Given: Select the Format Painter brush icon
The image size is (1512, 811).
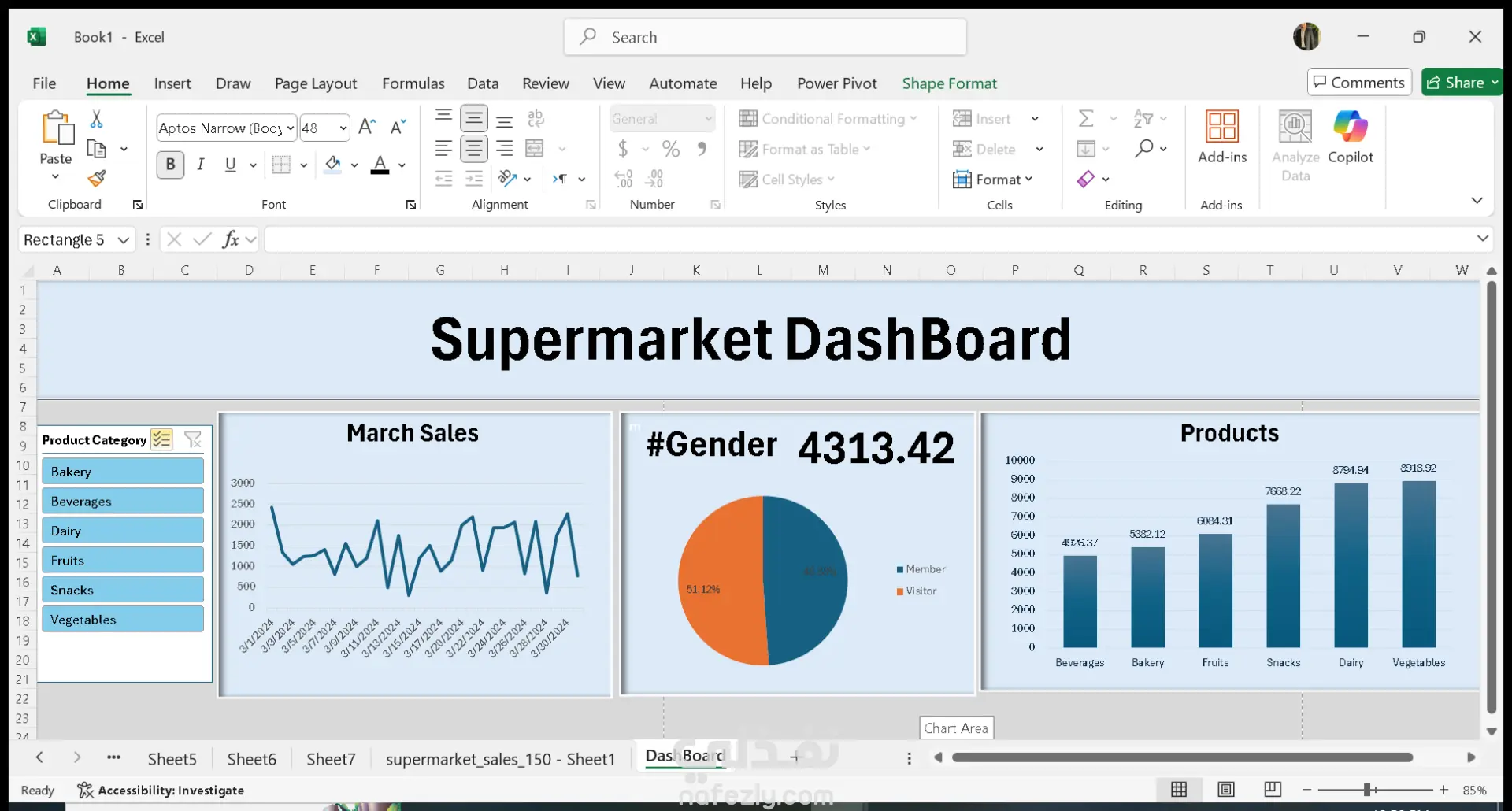Looking at the screenshot, I should coord(96,179).
